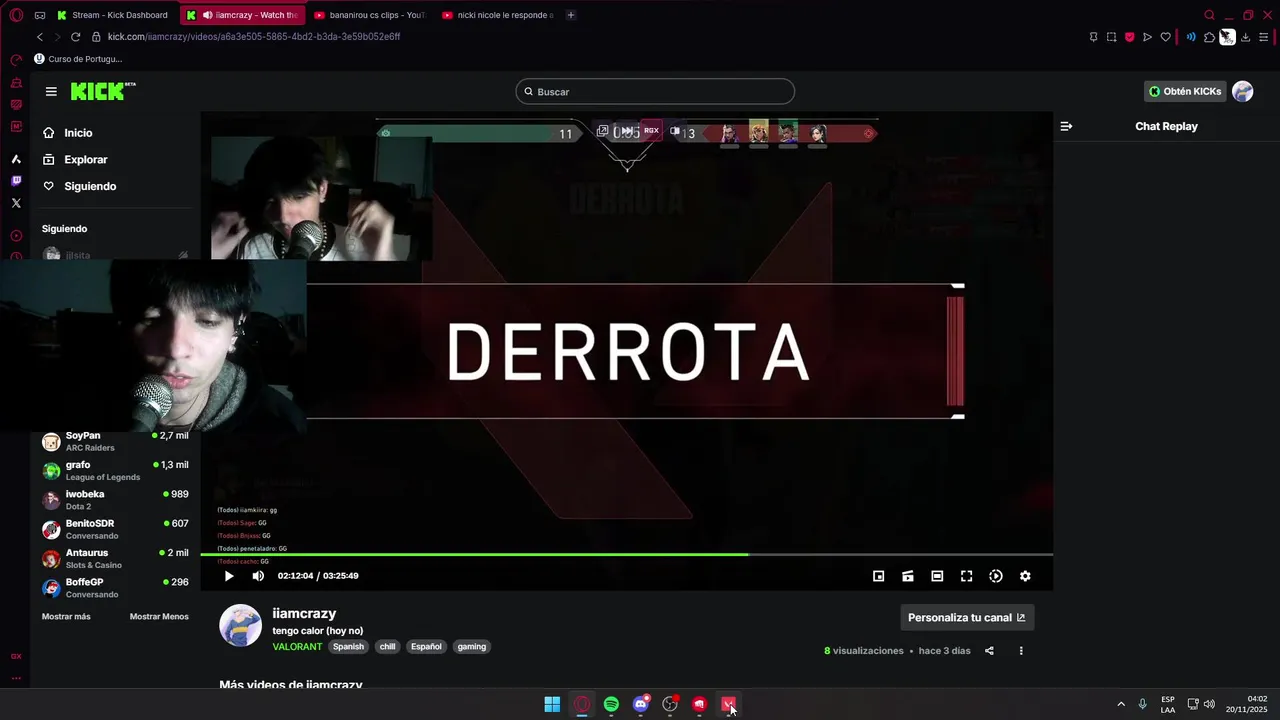Open the VALORANT category link
The height and width of the screenshot is (720, 1280).
pyautogui.click(x=297, y=647)
